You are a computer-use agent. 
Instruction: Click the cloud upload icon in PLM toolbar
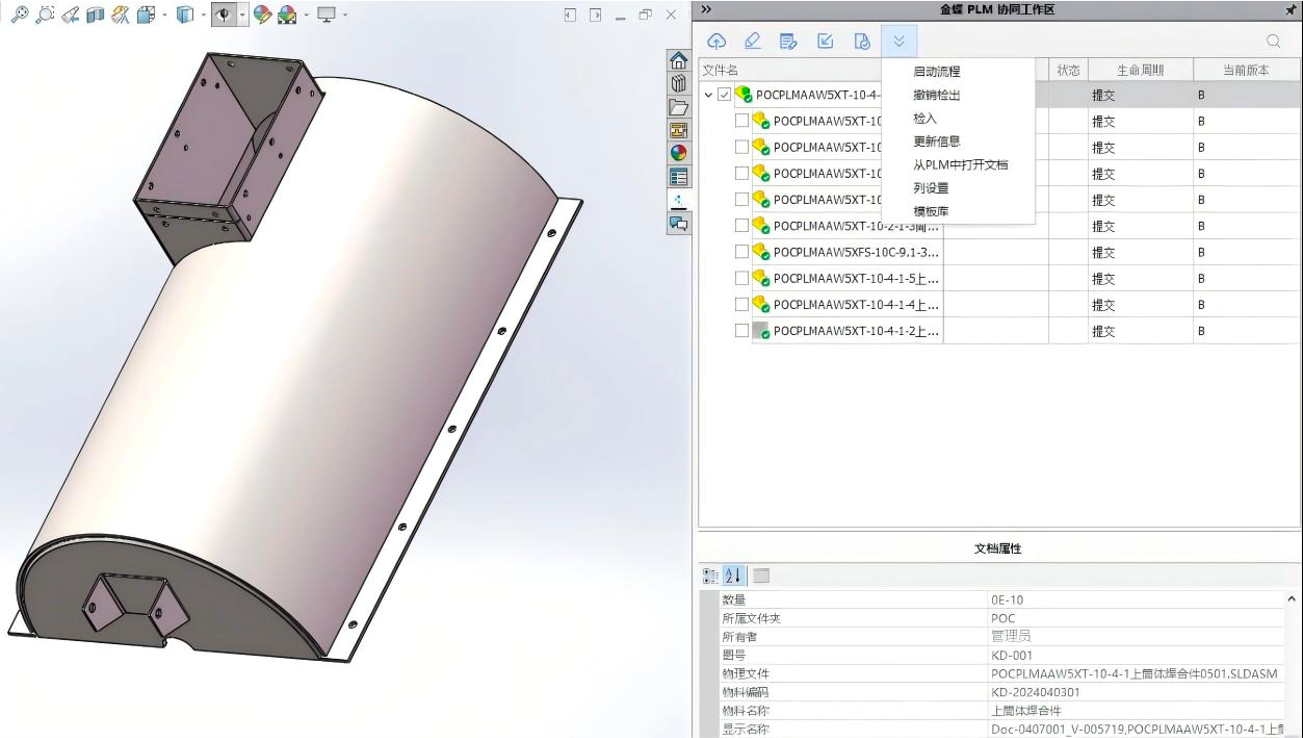[x=716, y=41]
